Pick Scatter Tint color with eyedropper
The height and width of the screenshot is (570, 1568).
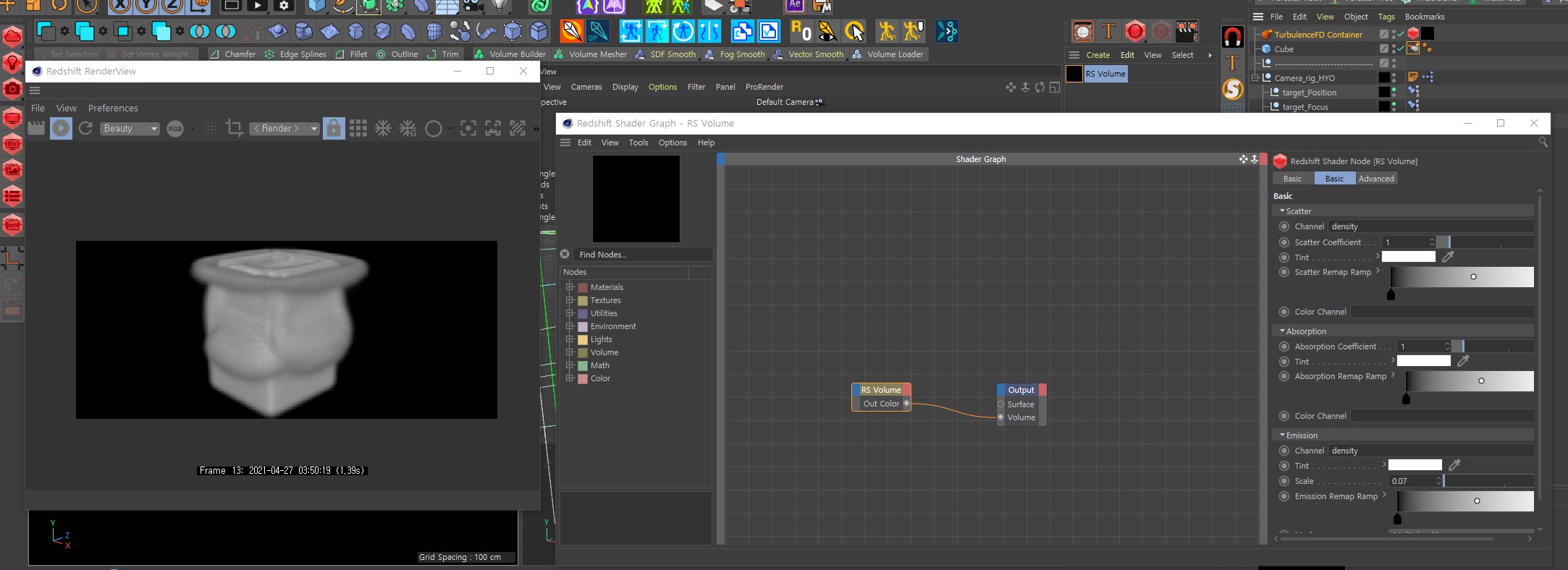1448,257
